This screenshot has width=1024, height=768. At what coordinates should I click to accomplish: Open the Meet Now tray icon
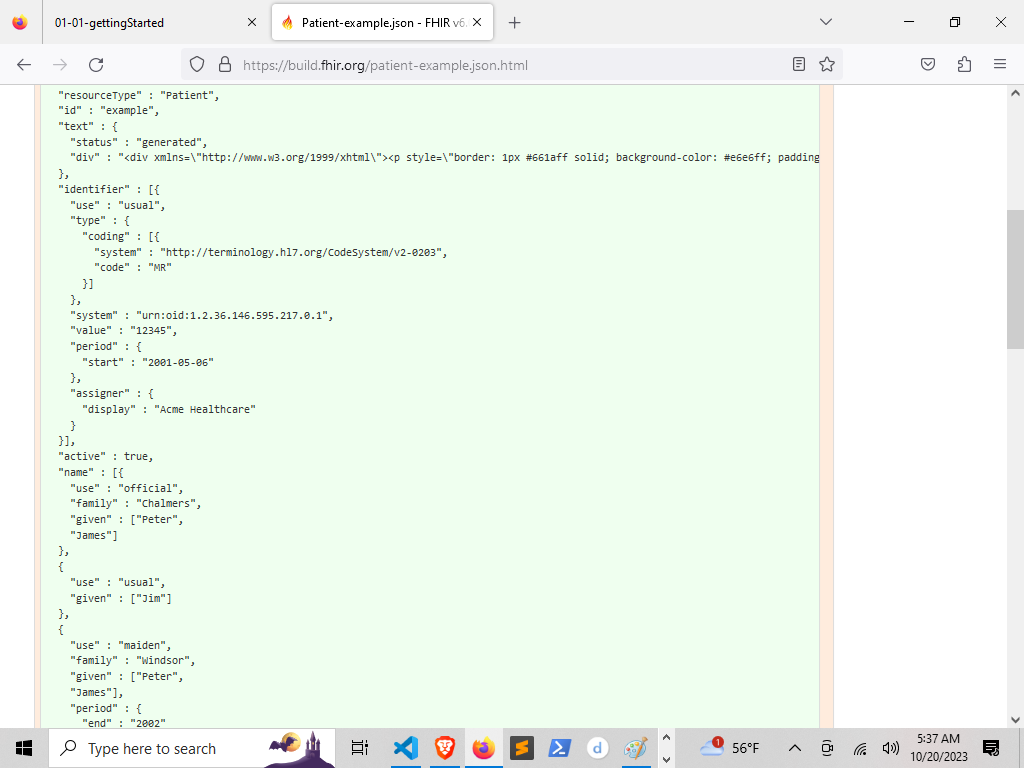(x=827, y=748)
